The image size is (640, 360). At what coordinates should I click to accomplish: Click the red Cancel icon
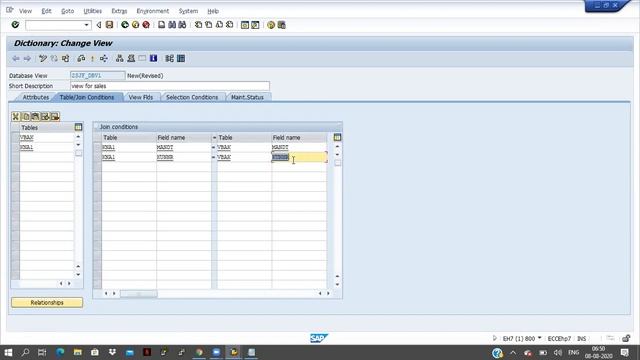[146, 25]
